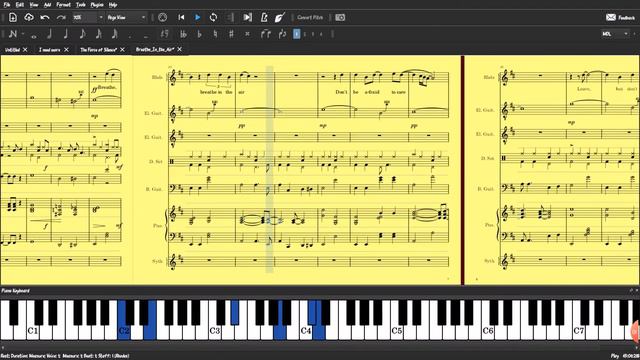Start playback with the blue play button
640x360 pixels.
click(x=197, y=17)
